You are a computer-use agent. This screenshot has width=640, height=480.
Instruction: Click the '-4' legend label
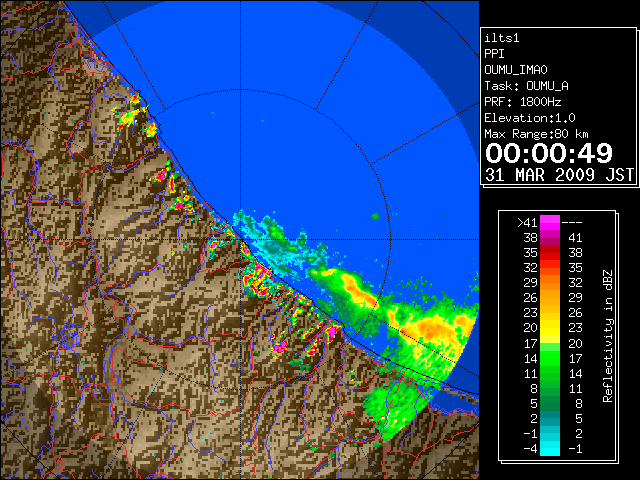point(530,449)
